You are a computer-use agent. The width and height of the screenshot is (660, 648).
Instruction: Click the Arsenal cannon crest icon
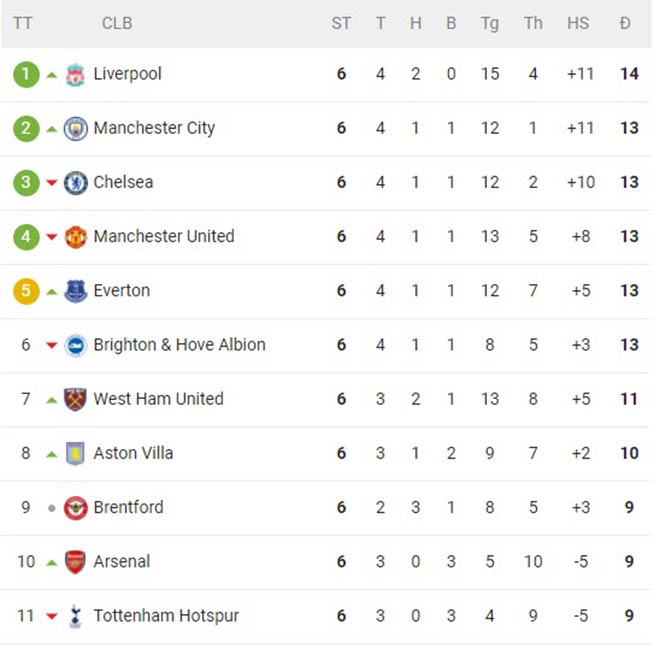(75, 562)
